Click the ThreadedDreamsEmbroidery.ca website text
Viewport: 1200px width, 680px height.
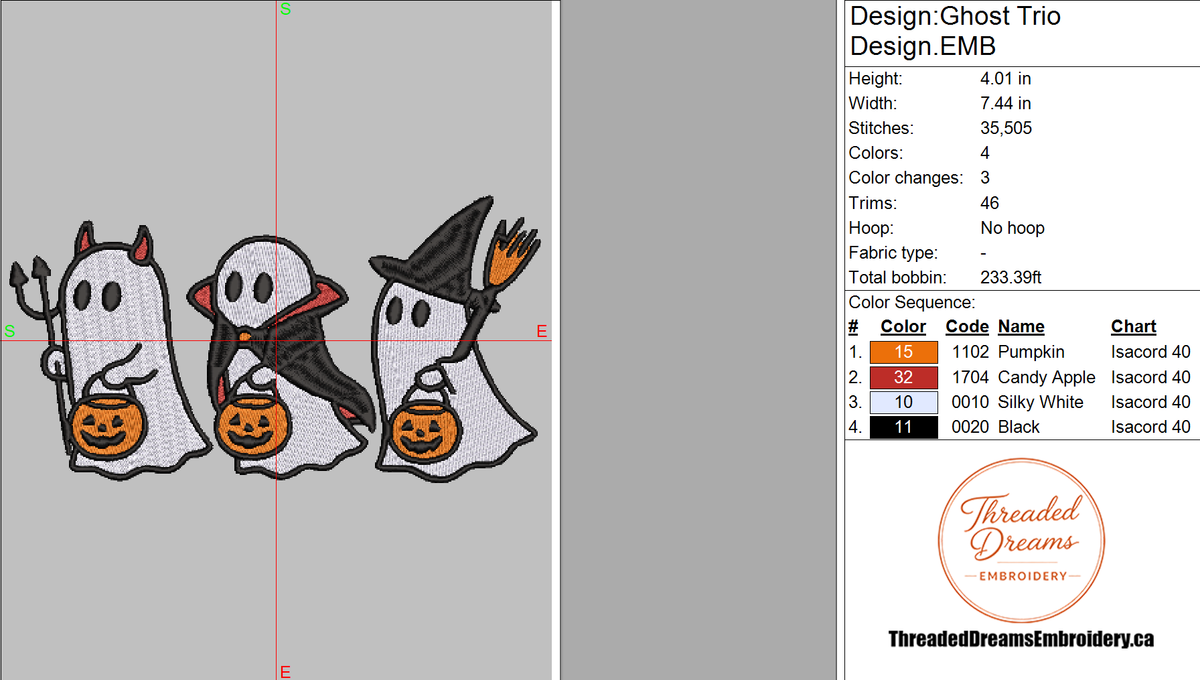coord(1021,639)
